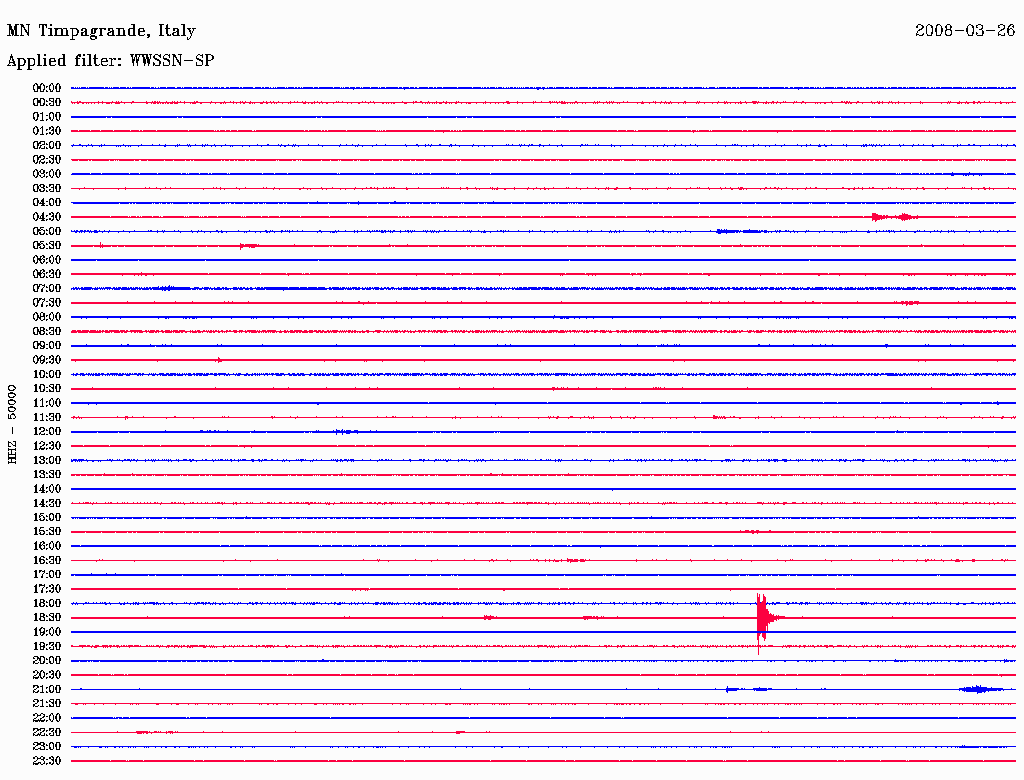Click the red double burst on the 04:30 trace

coord(895,217)
